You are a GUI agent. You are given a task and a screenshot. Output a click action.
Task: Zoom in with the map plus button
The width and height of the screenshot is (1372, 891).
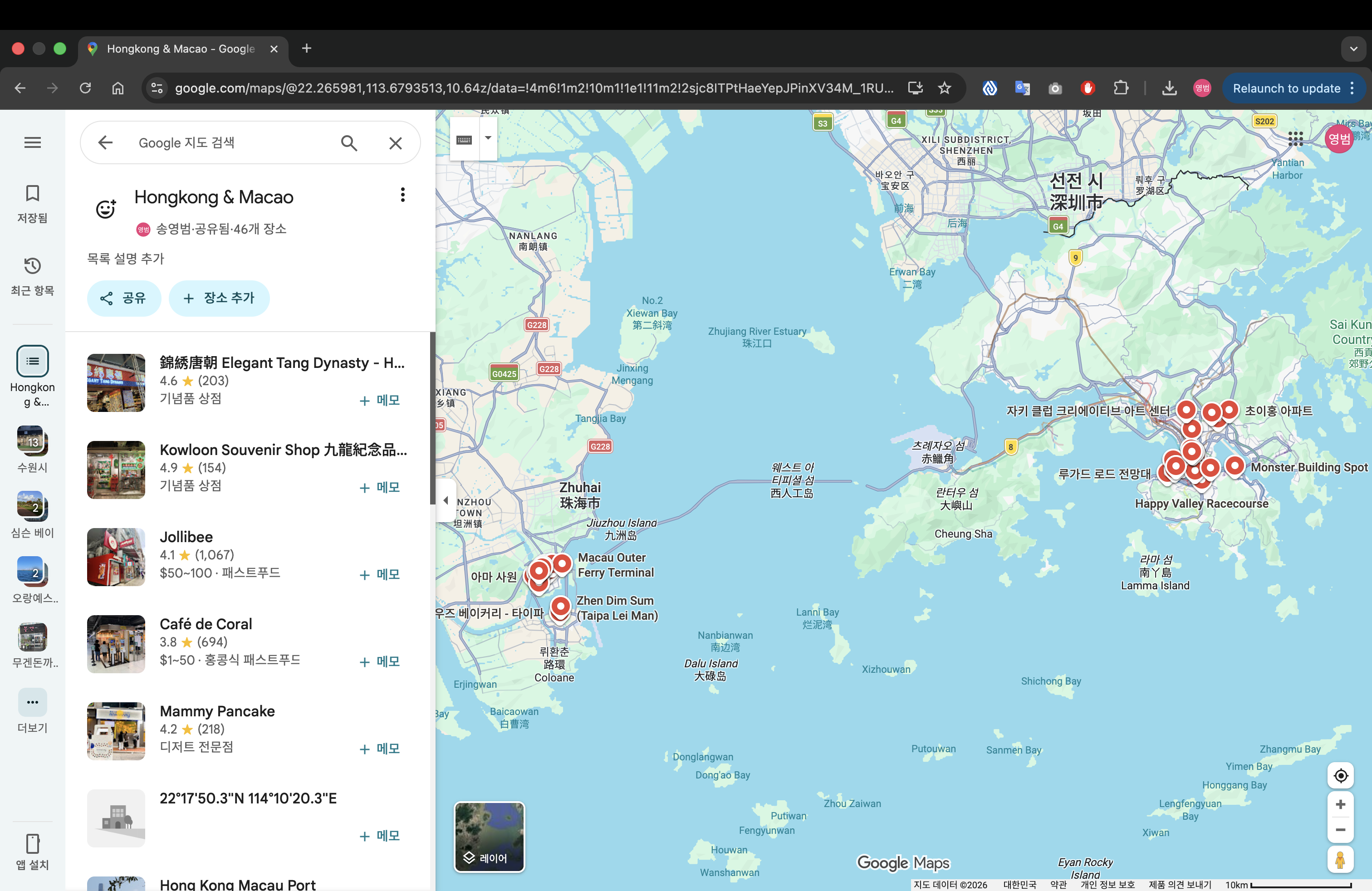click(1340, 804)
